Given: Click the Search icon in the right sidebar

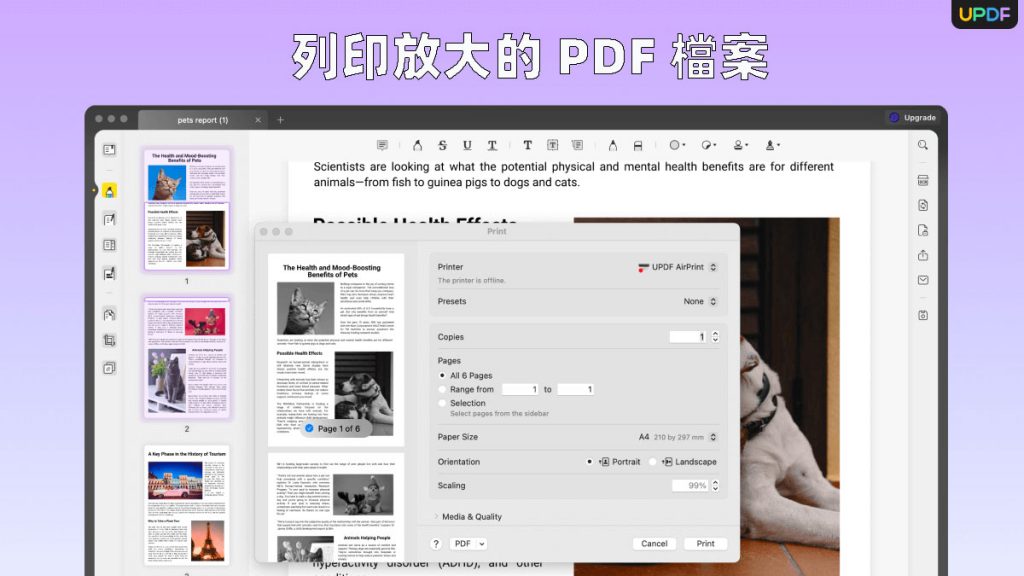Looking at the screenshot, I should (921, 145).
